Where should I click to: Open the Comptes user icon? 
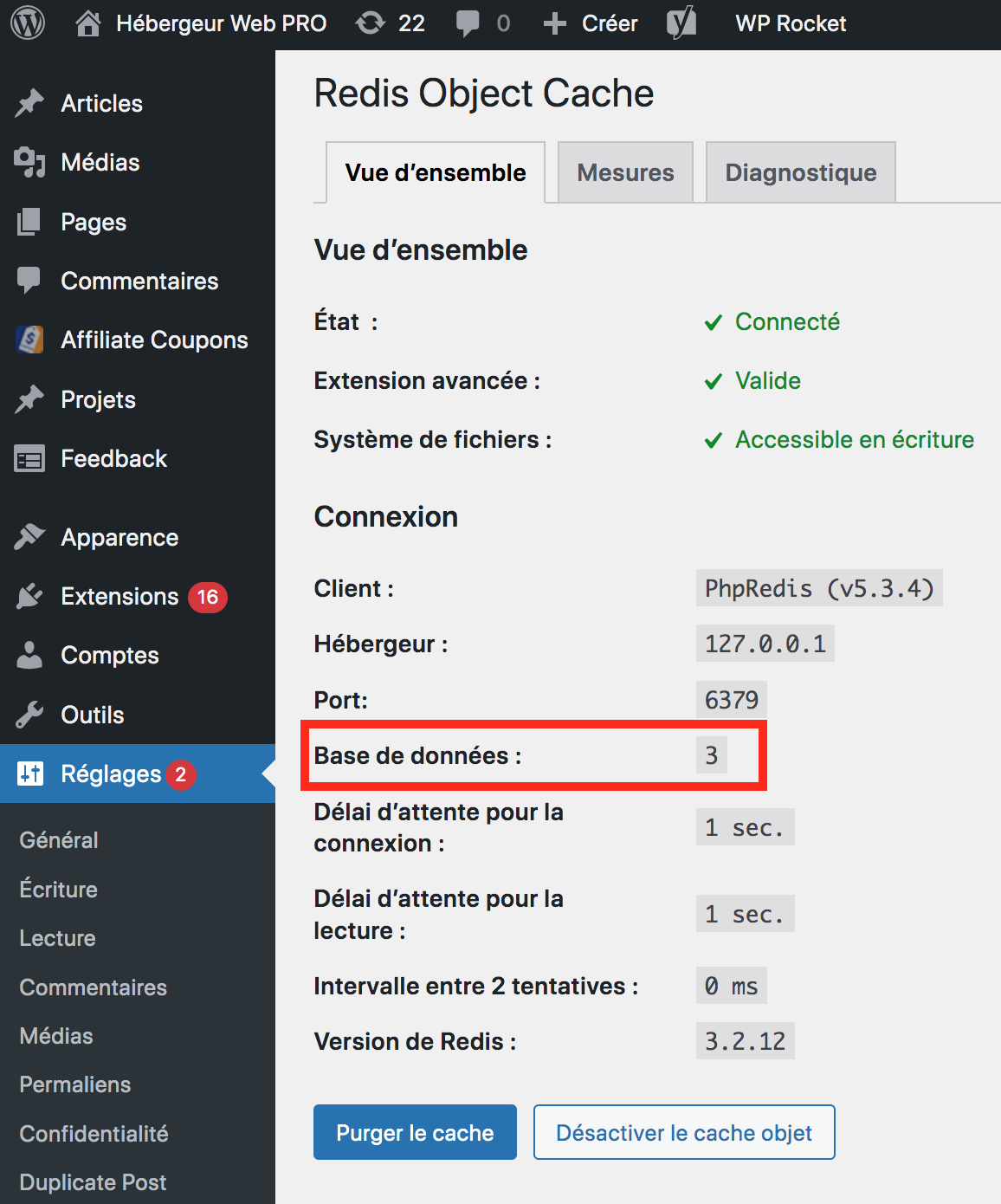click(x=29, y=655)
